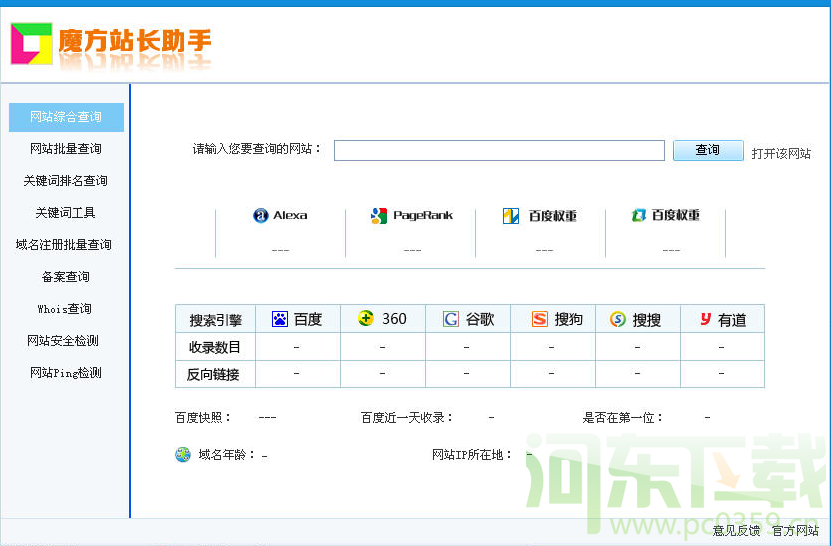Screen dimensions: 831x546
Task: Click the 搜索引擎 table header cell
Action: coord(216,320)
